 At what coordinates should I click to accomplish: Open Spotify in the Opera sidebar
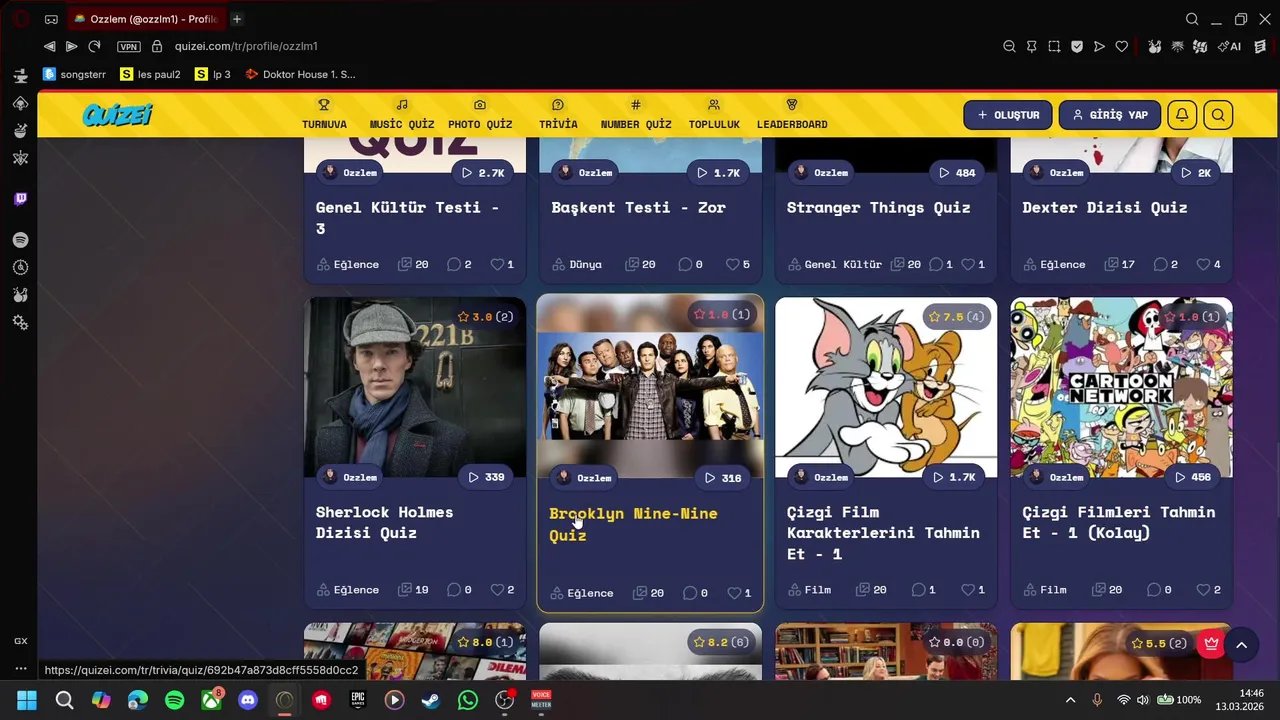pyautogui.click(x=20, y=240)
